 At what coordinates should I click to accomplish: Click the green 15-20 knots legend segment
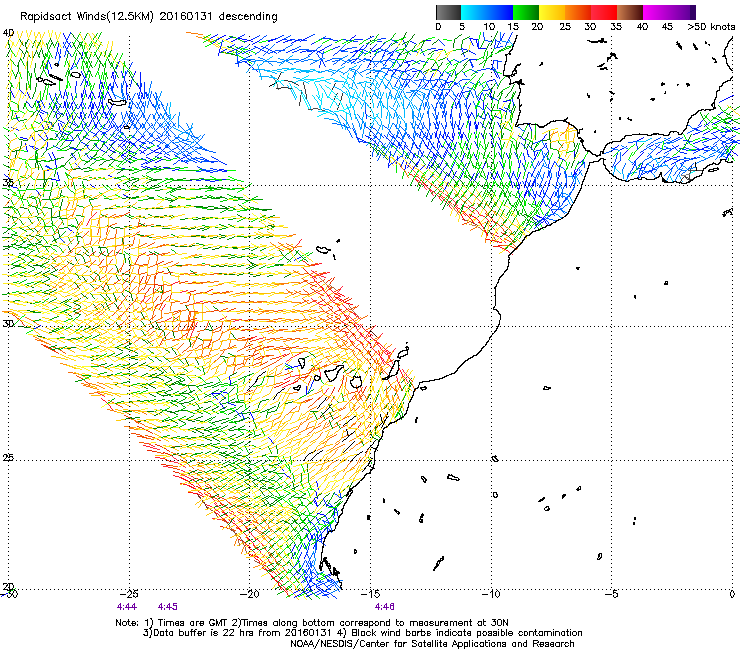coord(526,12)
